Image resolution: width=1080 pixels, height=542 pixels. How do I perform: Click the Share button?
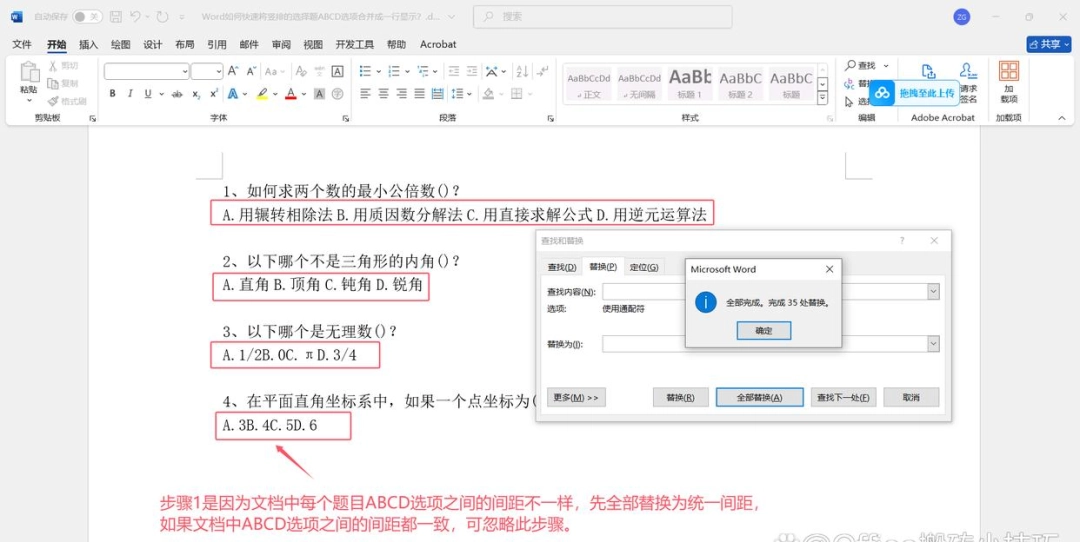coord(1049,44)
